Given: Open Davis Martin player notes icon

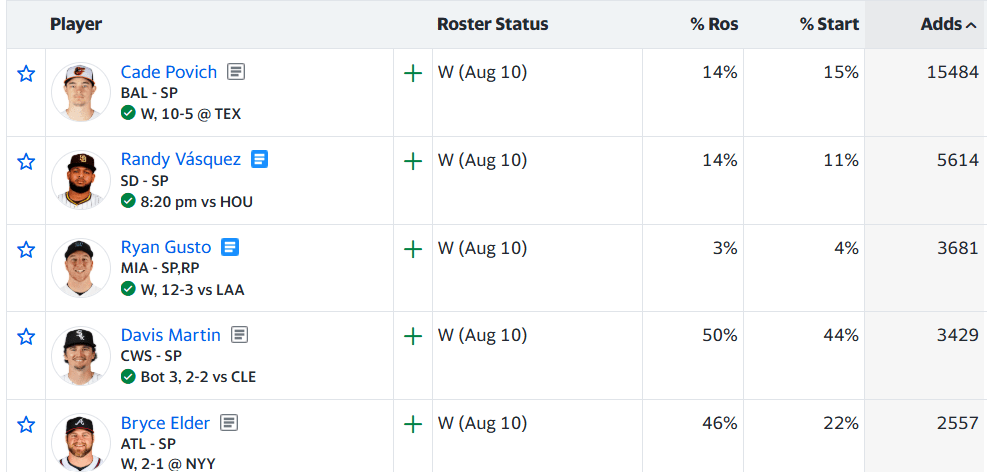Looking at the screenshot, I should pyautogui.click(x=239, y=335).
